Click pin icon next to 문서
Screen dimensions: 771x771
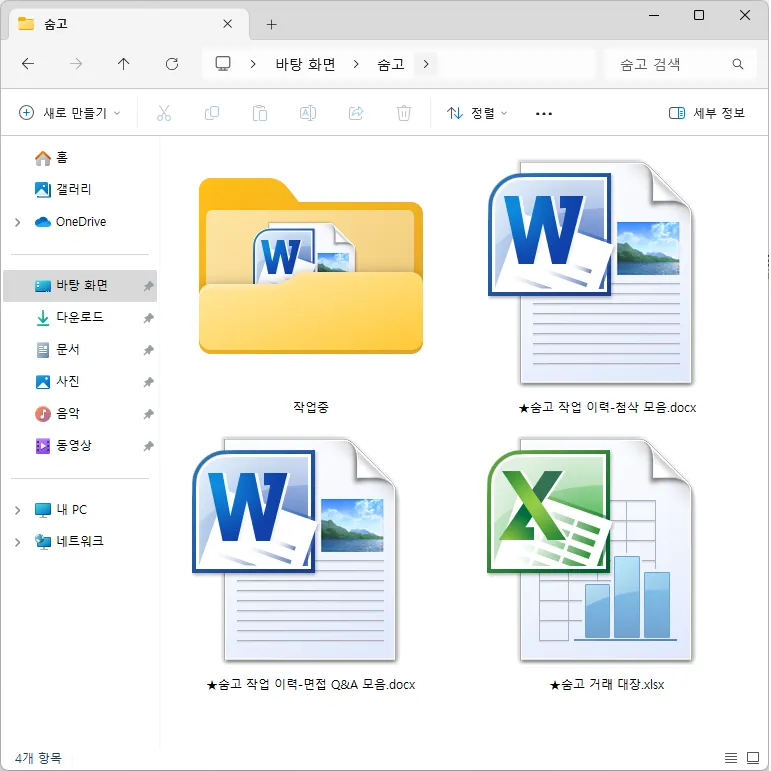coord(148,350)
